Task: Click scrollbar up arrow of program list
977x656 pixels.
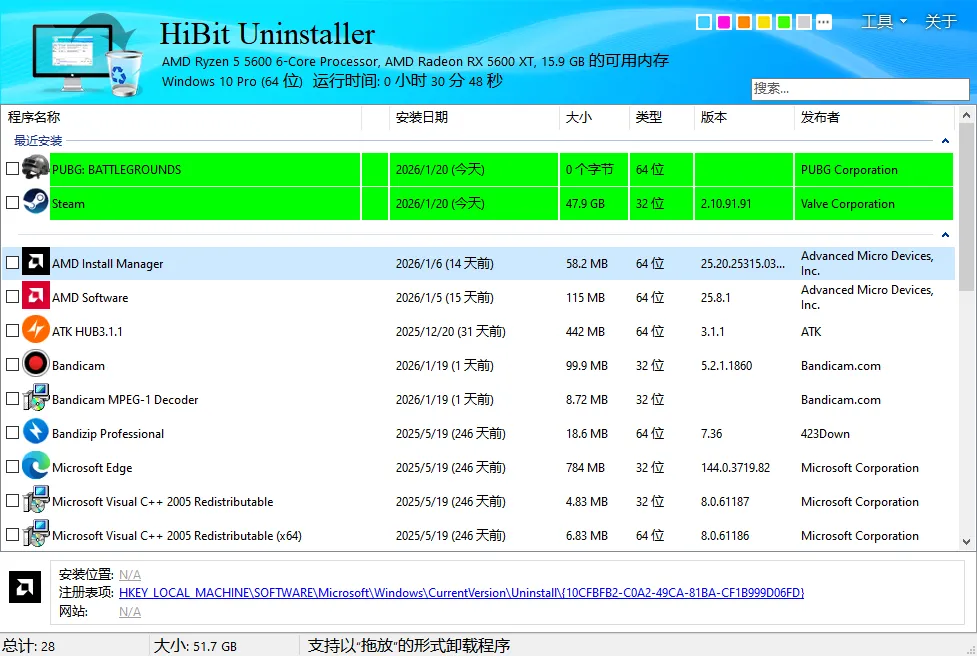Action: point(966,115)
